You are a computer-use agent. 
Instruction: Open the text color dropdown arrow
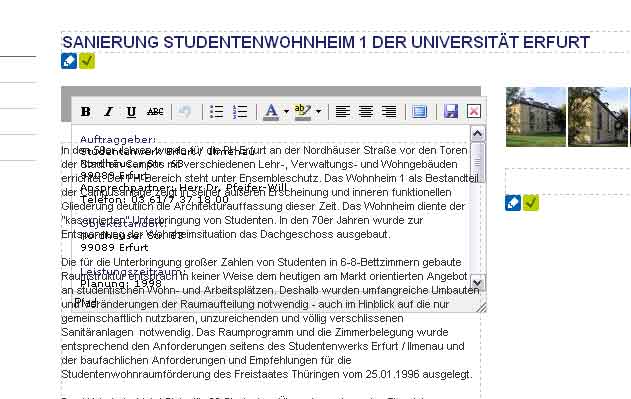click(286, 112)
